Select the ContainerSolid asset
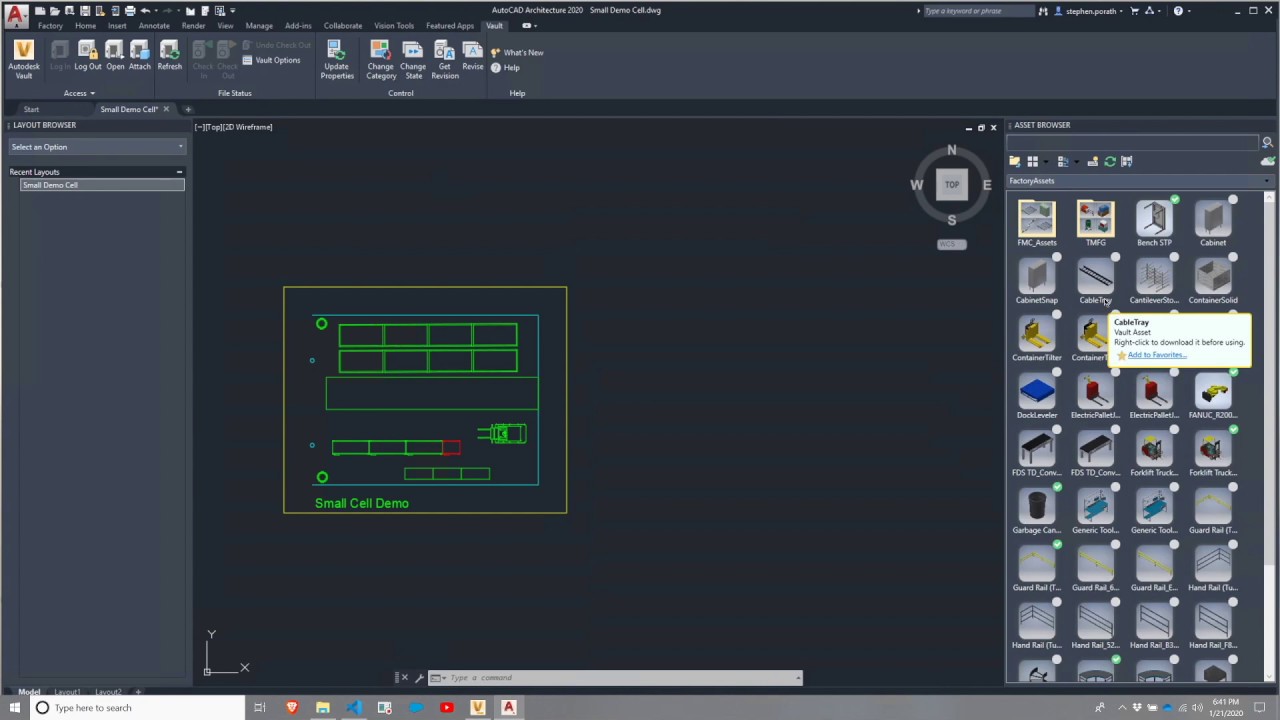Viewport: 1280px width, 720px height. (1213, 280)
